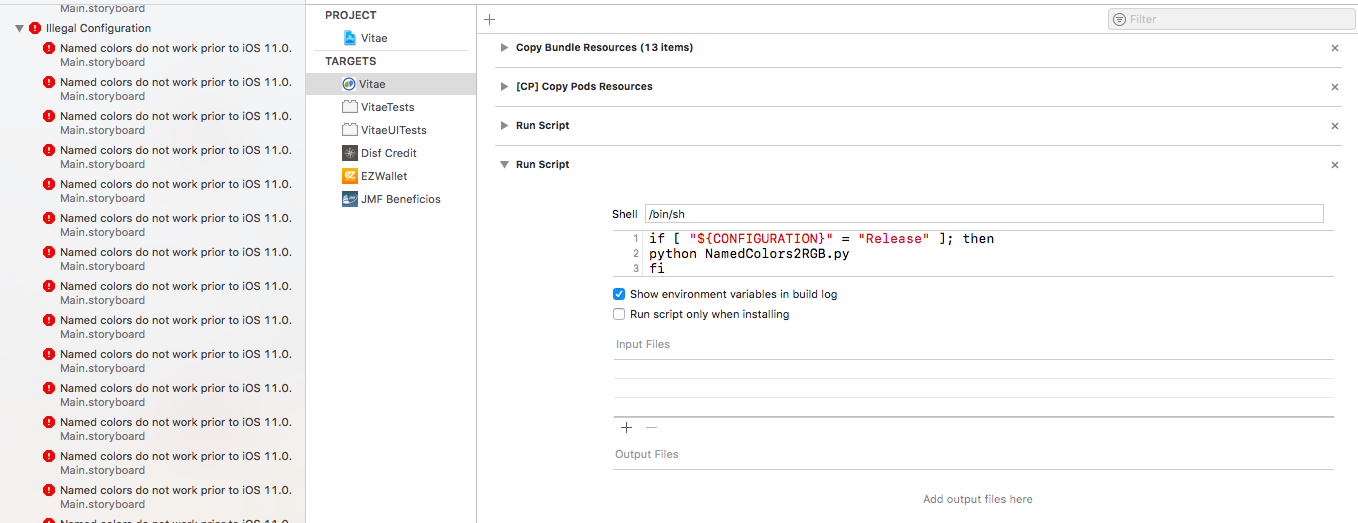
Task: Remove the Copy Bundle Resources phase
Action: coord(1334,48)
